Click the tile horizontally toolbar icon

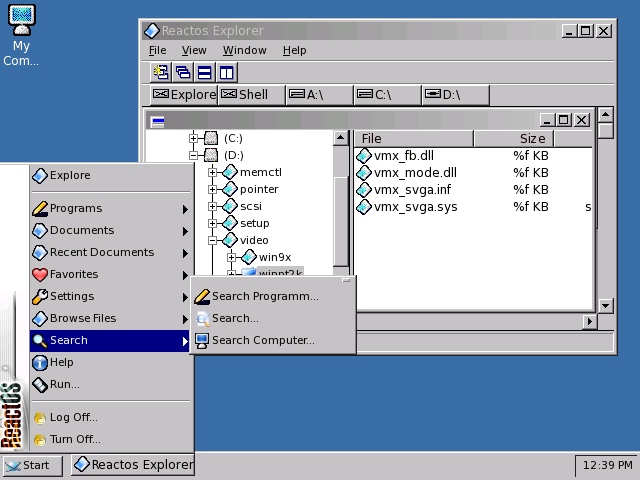click(x=204, y=72)
